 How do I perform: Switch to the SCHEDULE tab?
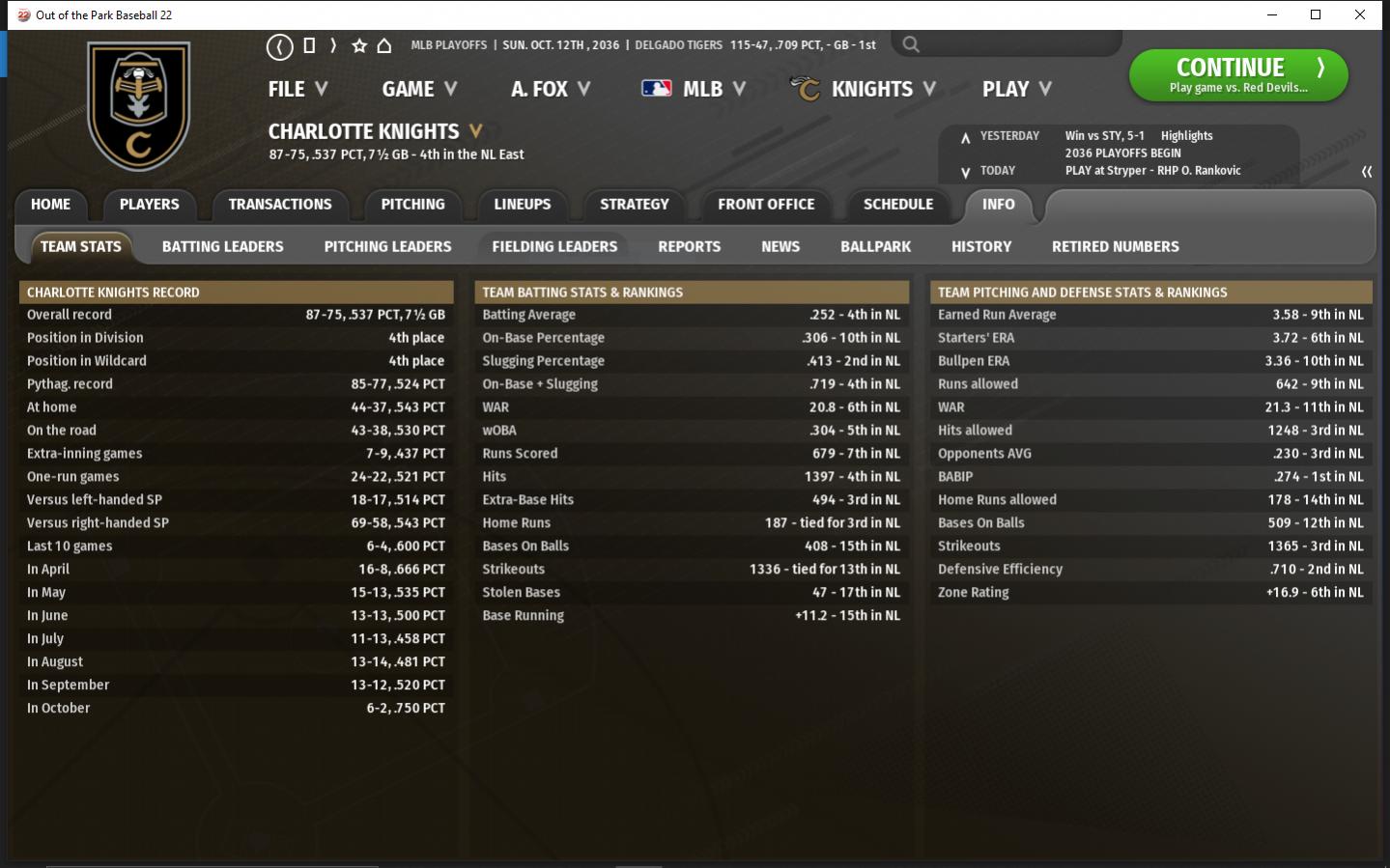(x=898, y=205)
